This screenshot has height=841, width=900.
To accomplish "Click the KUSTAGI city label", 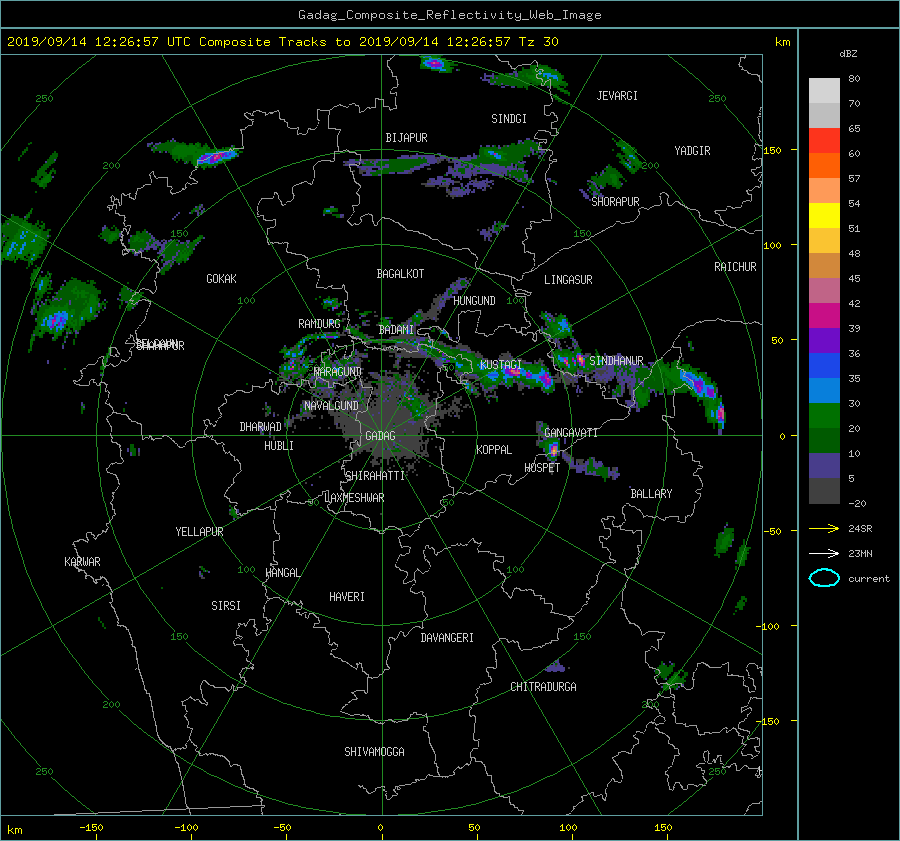I will point(501,365).
